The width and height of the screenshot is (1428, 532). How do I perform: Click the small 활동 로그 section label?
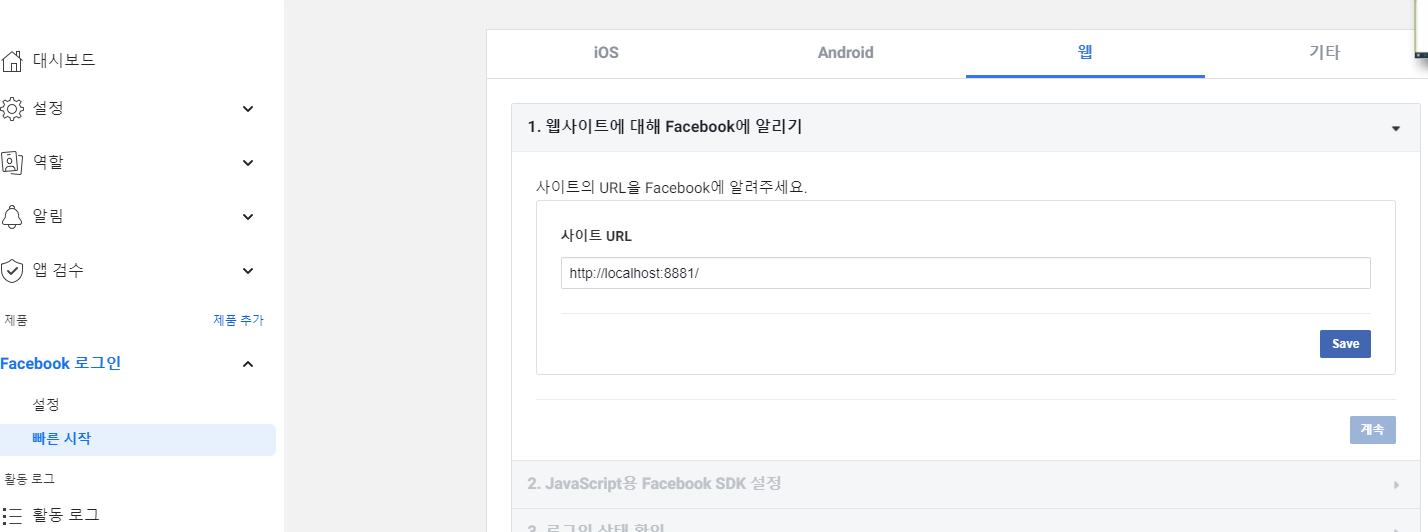click(x=29, y=479)
